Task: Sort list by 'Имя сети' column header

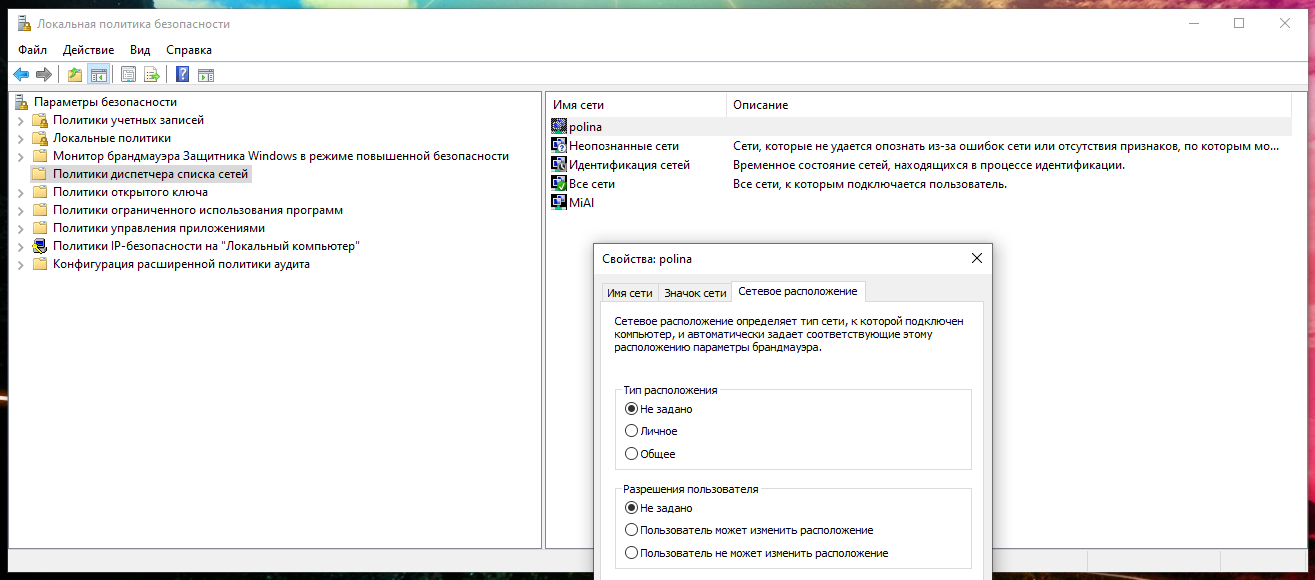Action: tap(636, 105)
